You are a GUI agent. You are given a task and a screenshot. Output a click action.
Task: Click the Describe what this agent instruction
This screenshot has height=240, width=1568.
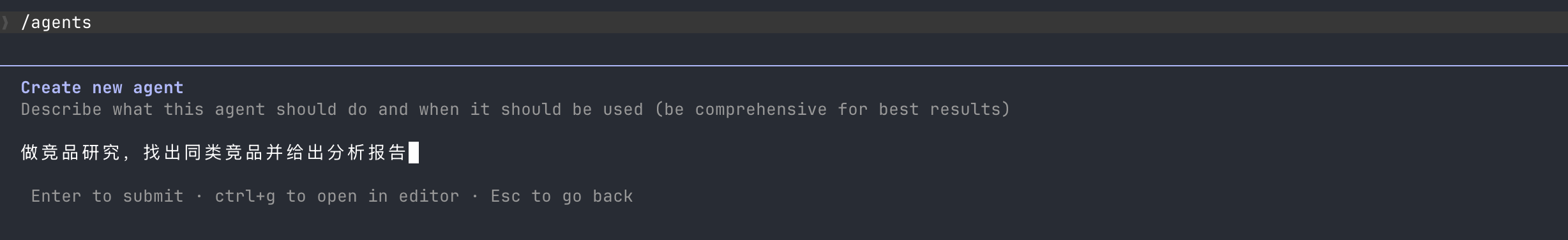click(x=516, y=109)
